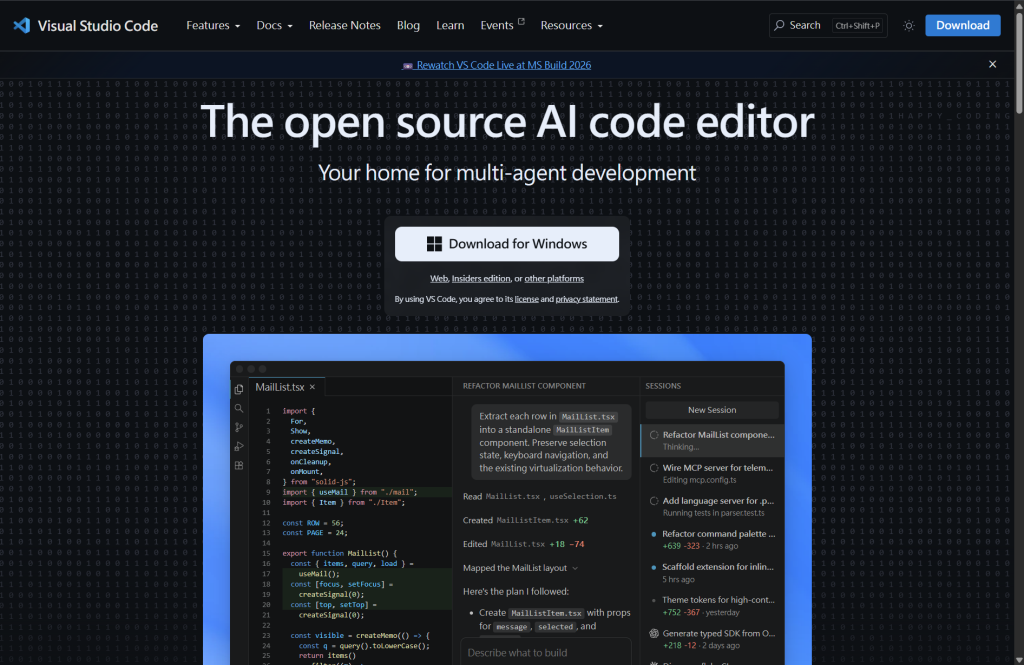
Task: Click the Search box in header
Action: (828, 25)
